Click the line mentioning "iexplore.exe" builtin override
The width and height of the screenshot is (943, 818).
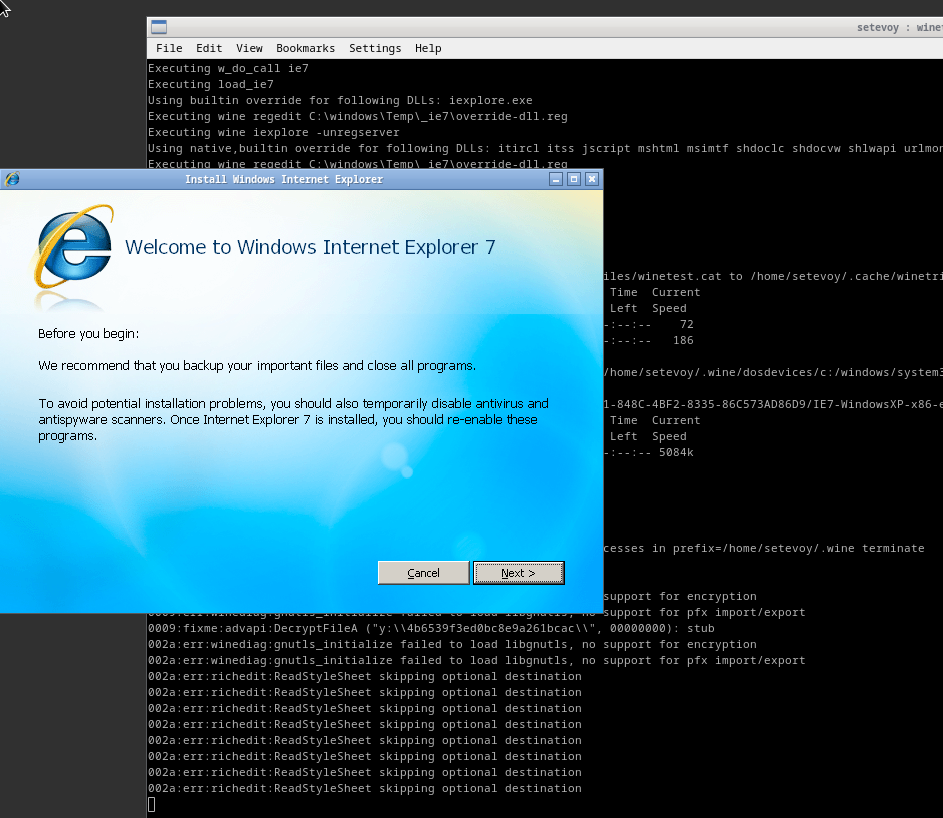pyautogui.click(x=340, y=100)
